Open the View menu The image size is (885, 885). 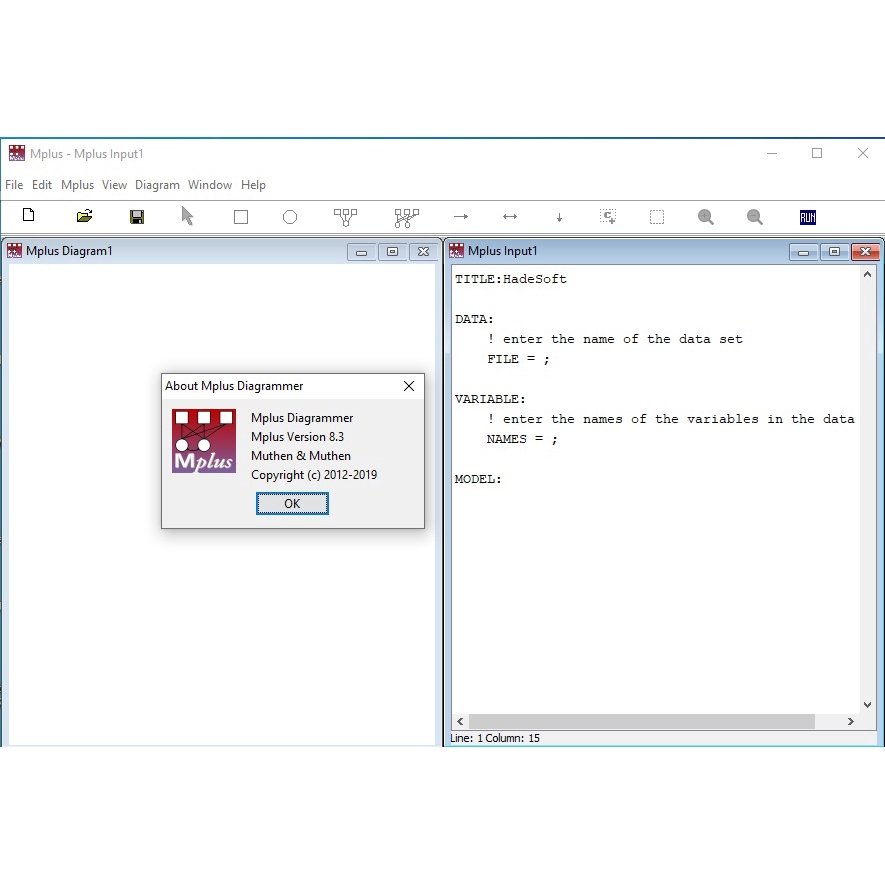point(114,185)
